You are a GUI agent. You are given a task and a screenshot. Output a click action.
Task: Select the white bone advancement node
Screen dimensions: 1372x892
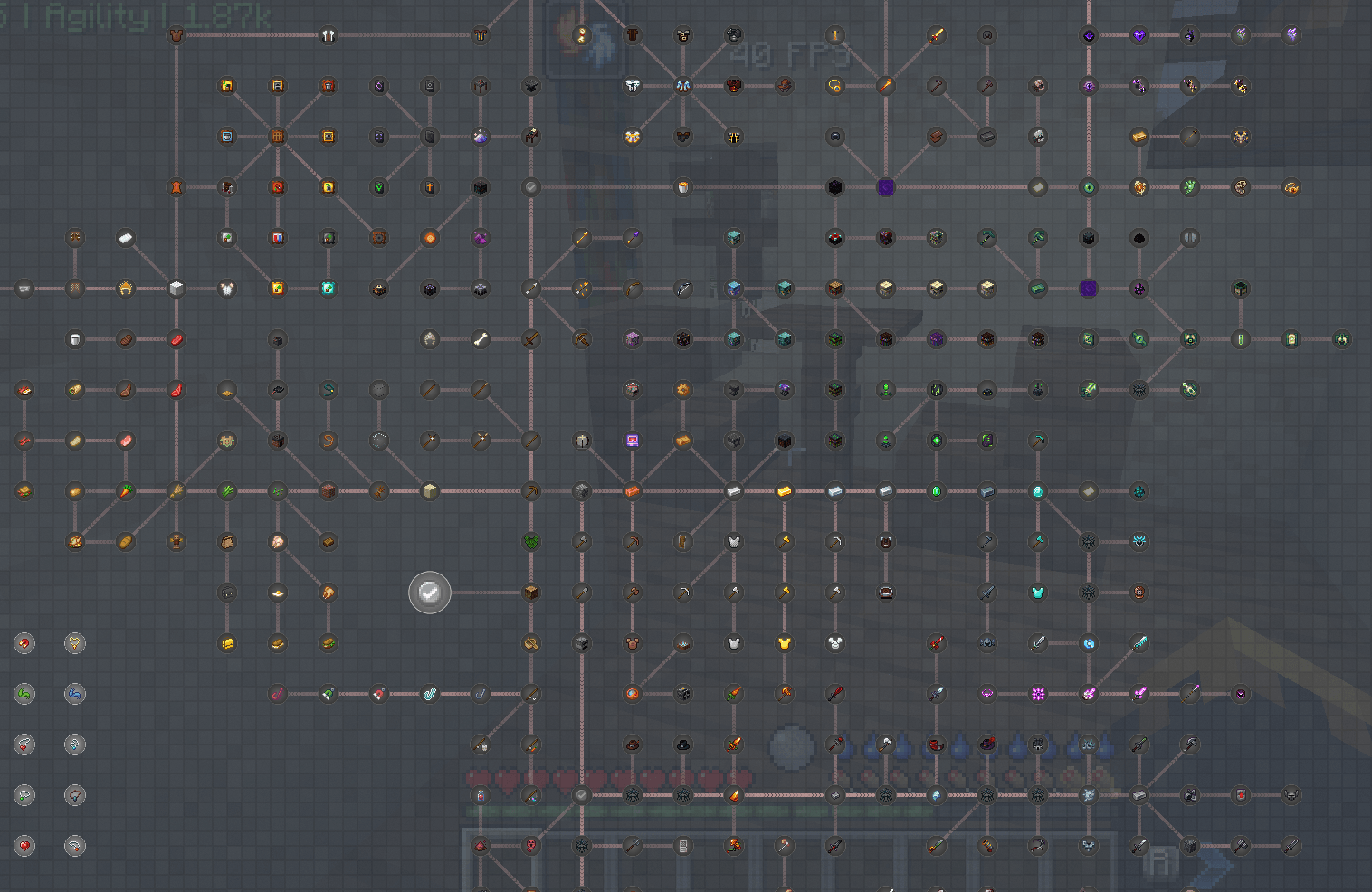[481, 339]
